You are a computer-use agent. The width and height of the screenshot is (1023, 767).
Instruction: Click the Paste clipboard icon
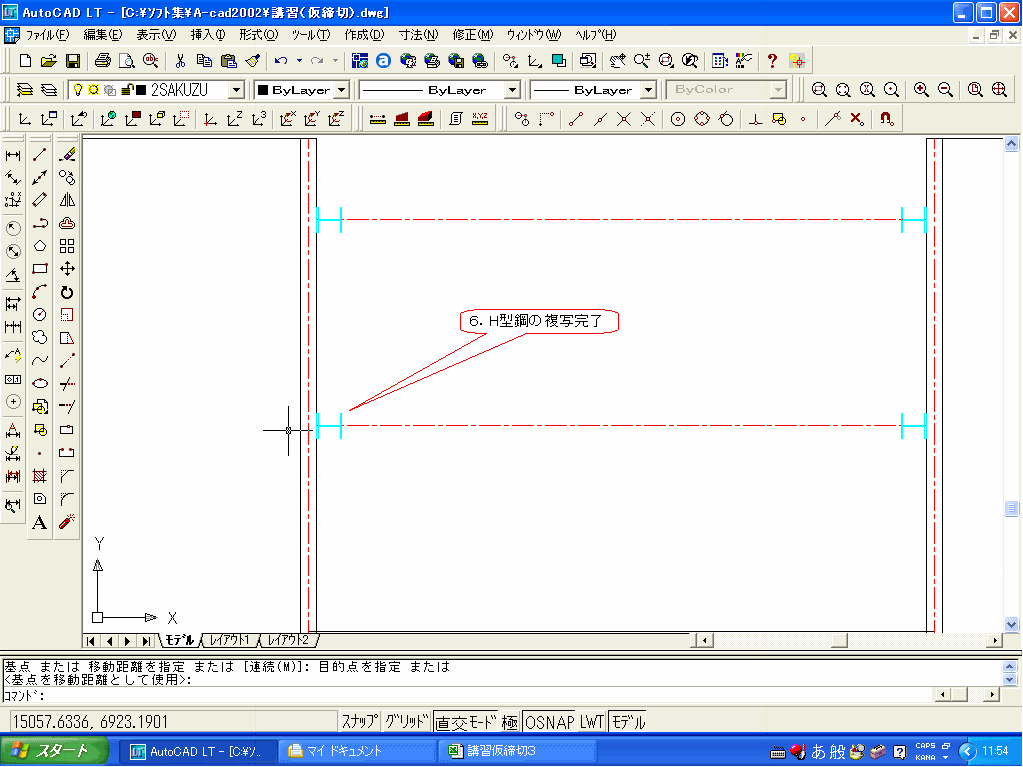(x=228, y=61)
